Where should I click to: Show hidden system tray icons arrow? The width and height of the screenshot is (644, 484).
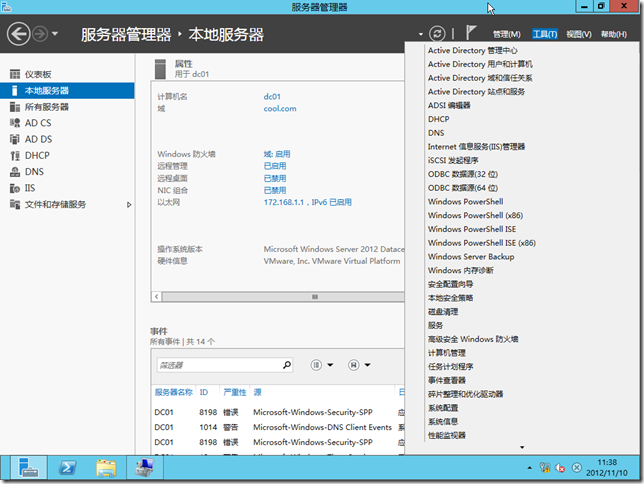click(x=529, y=468)
